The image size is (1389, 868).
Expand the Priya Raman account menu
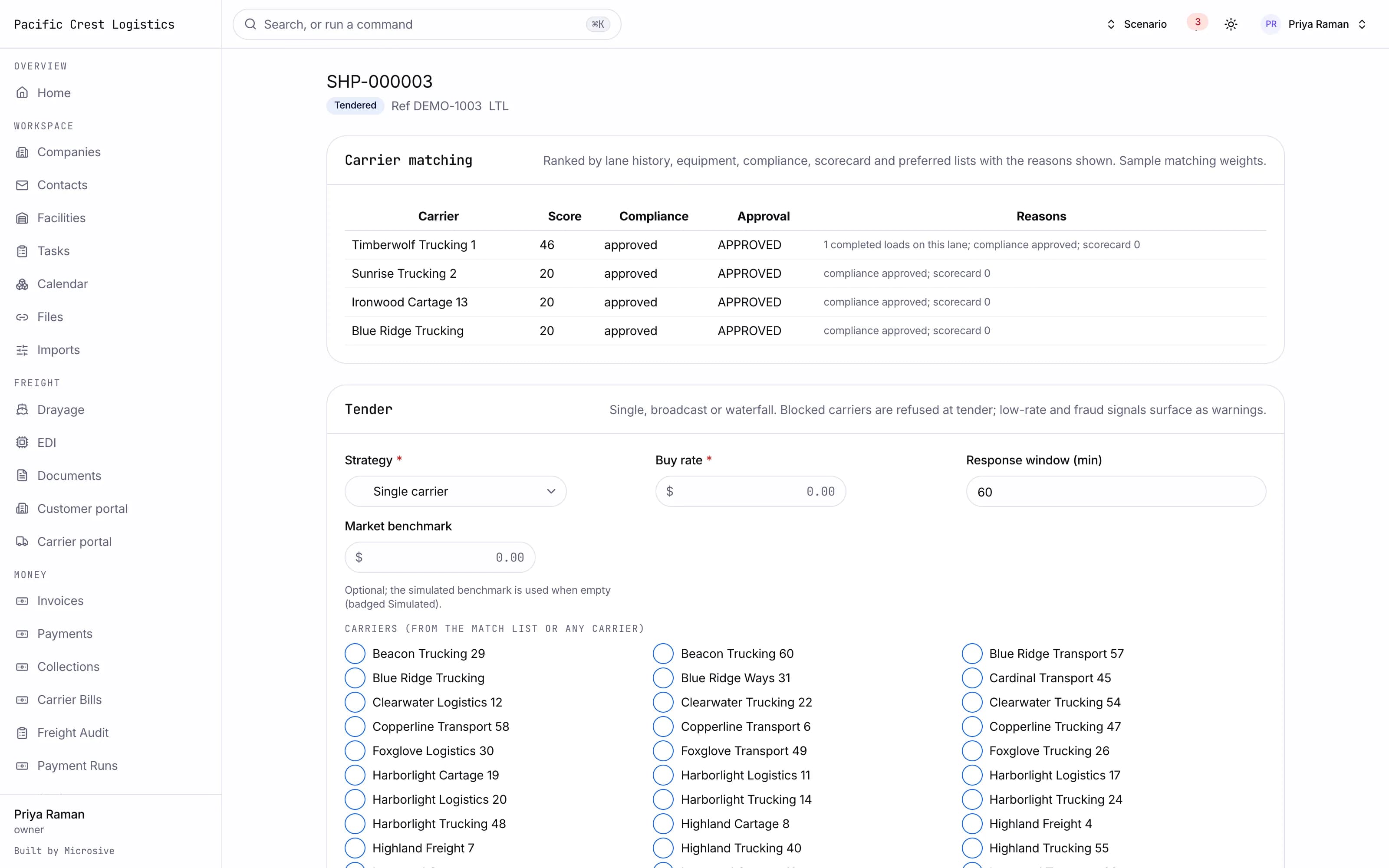[1315, 24]
